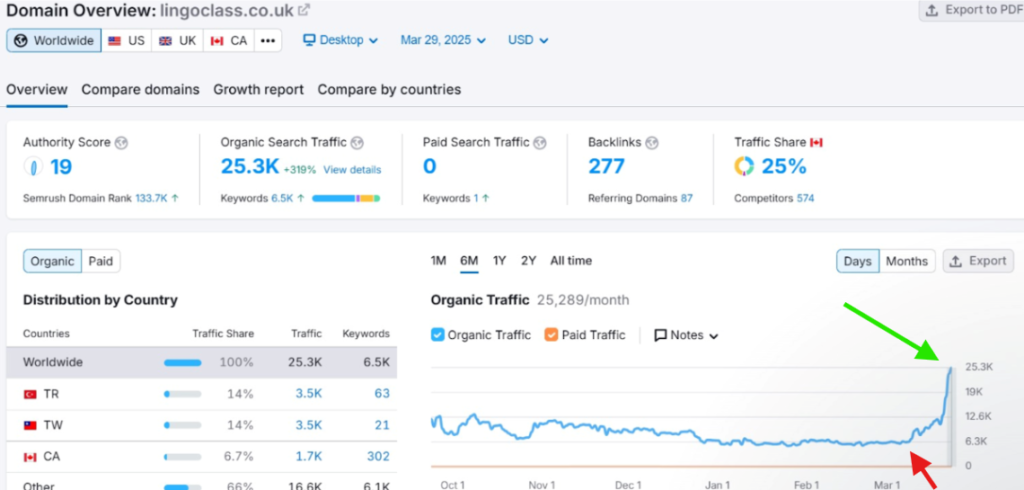Click TW keywords value 21
This screenshot has width=1024, height=490.
tap(383, 425)
